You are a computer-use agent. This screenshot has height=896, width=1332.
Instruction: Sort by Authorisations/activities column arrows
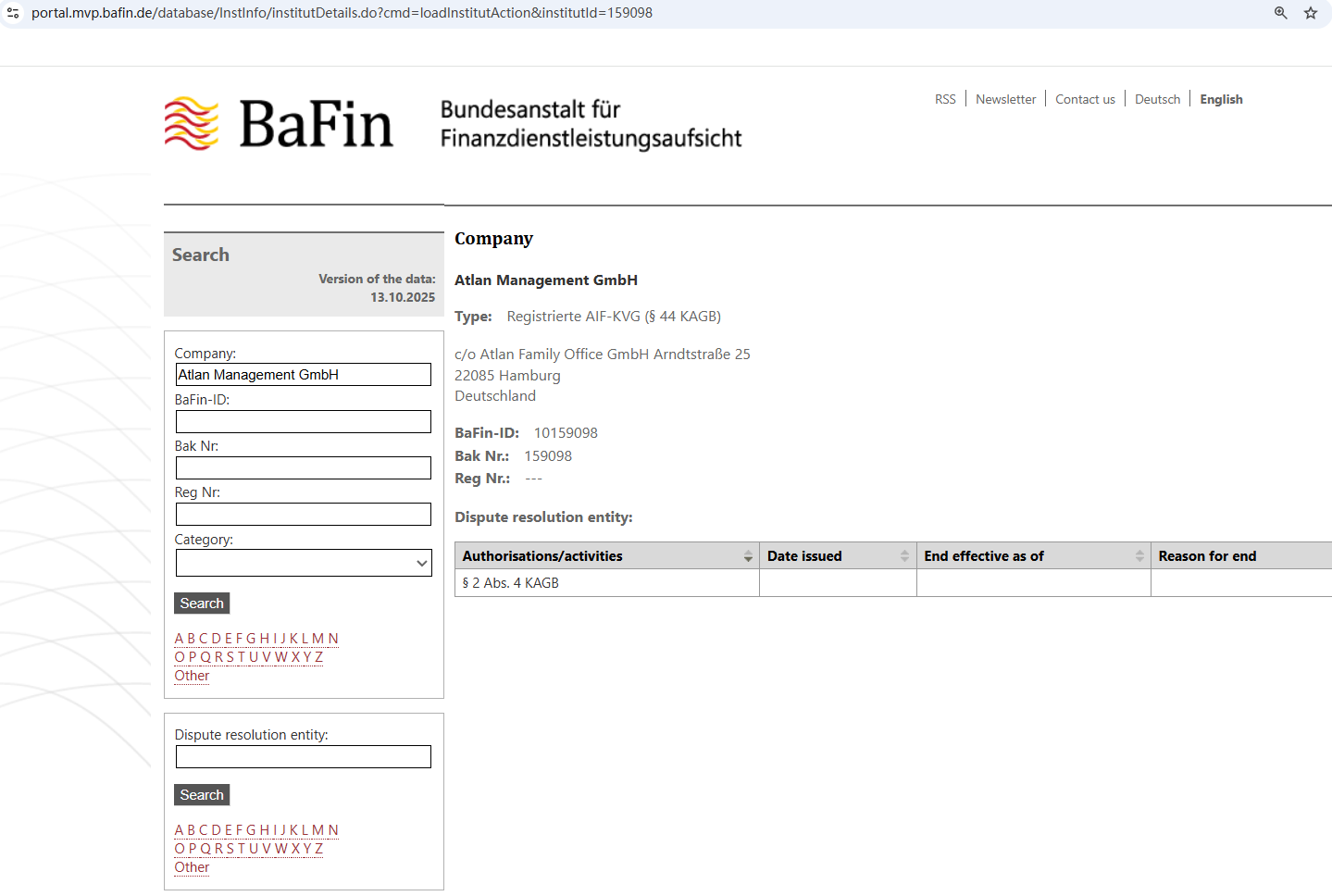[x=748, y=556]
